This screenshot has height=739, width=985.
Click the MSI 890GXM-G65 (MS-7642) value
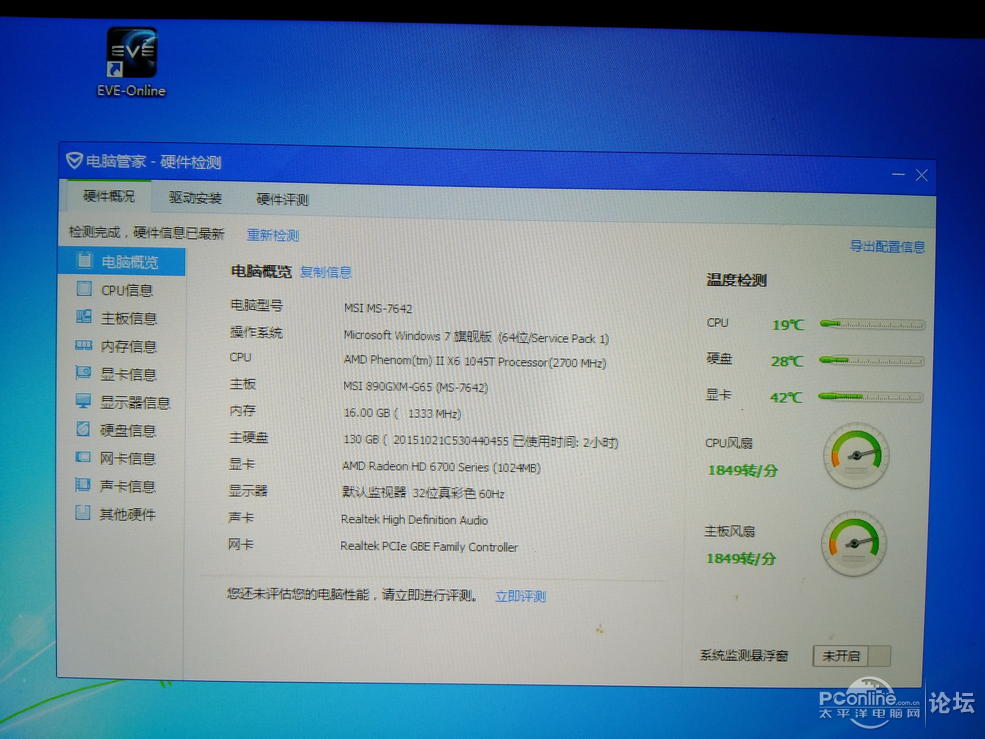[x=415, y=386]
